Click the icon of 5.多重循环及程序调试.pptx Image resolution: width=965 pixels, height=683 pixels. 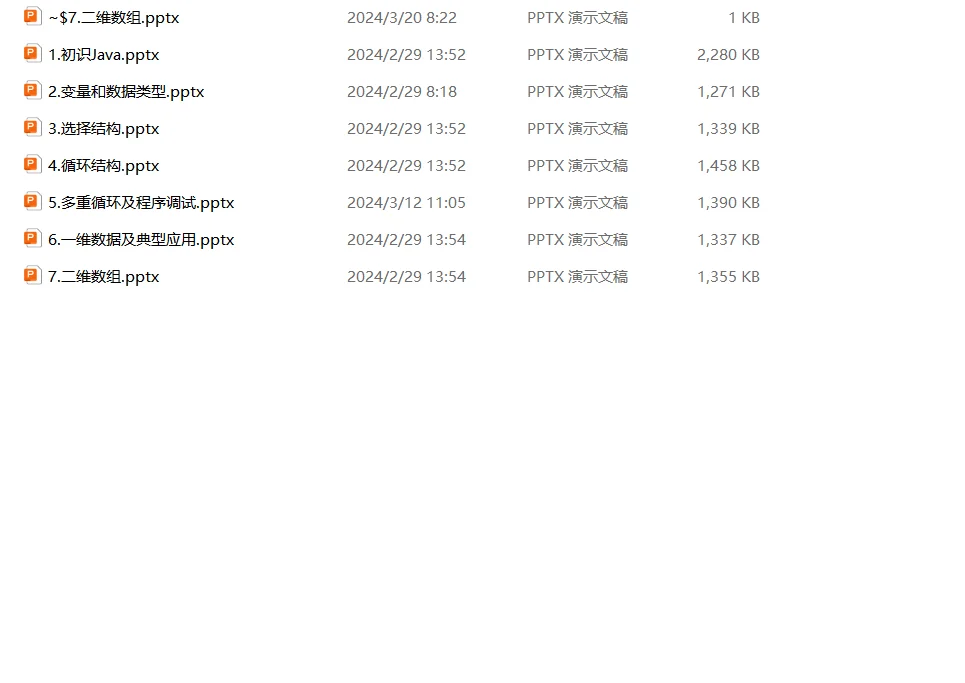(32, 201)
